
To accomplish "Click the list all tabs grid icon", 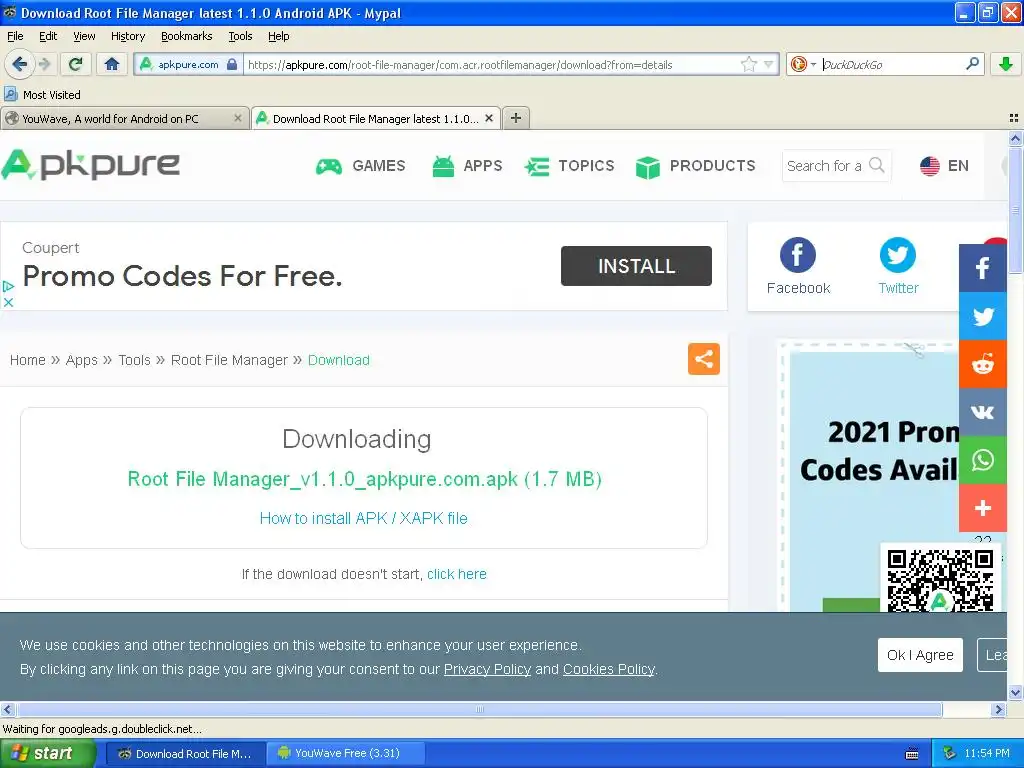I will pos(1014,118).
